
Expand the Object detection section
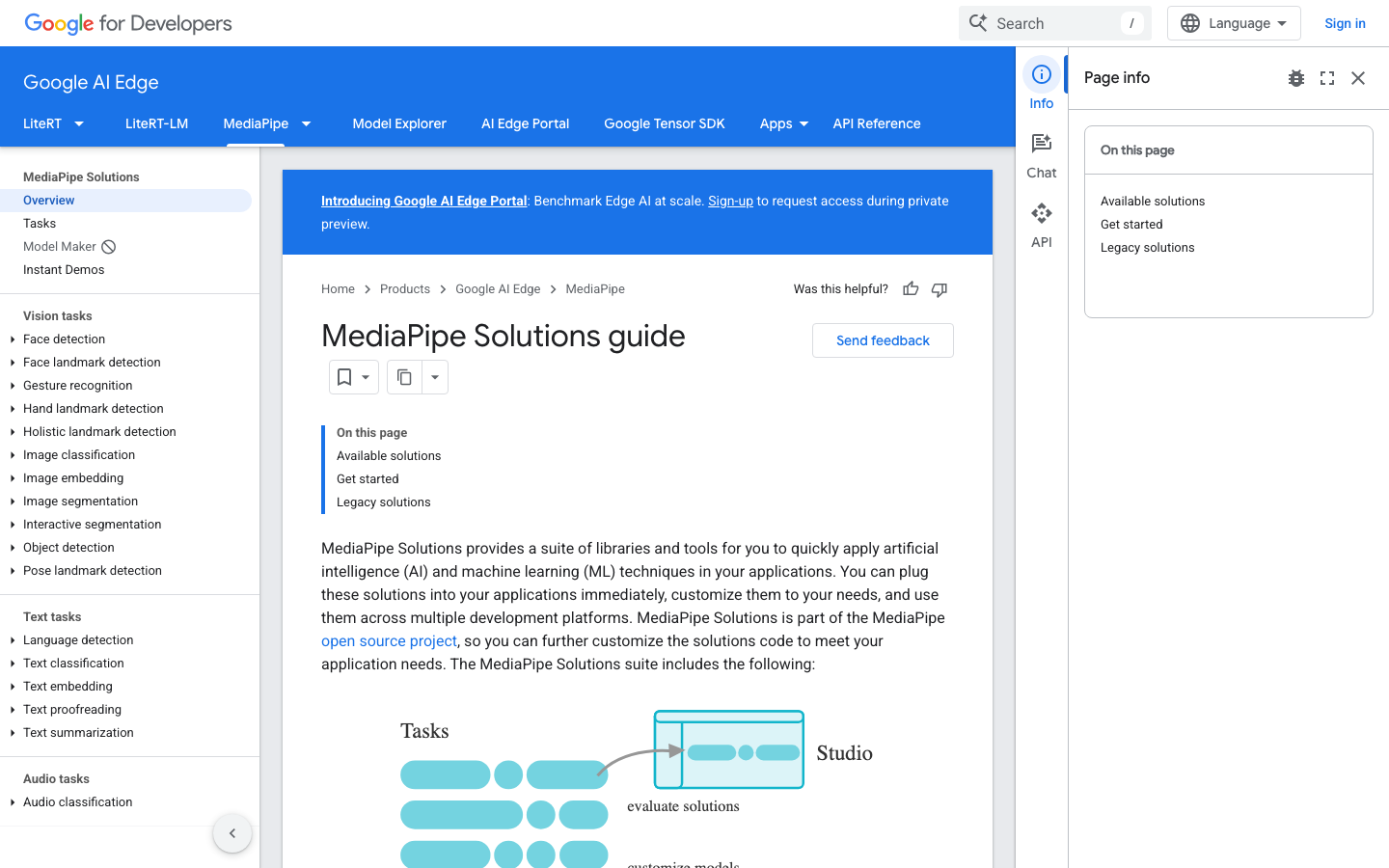[13, 548]
